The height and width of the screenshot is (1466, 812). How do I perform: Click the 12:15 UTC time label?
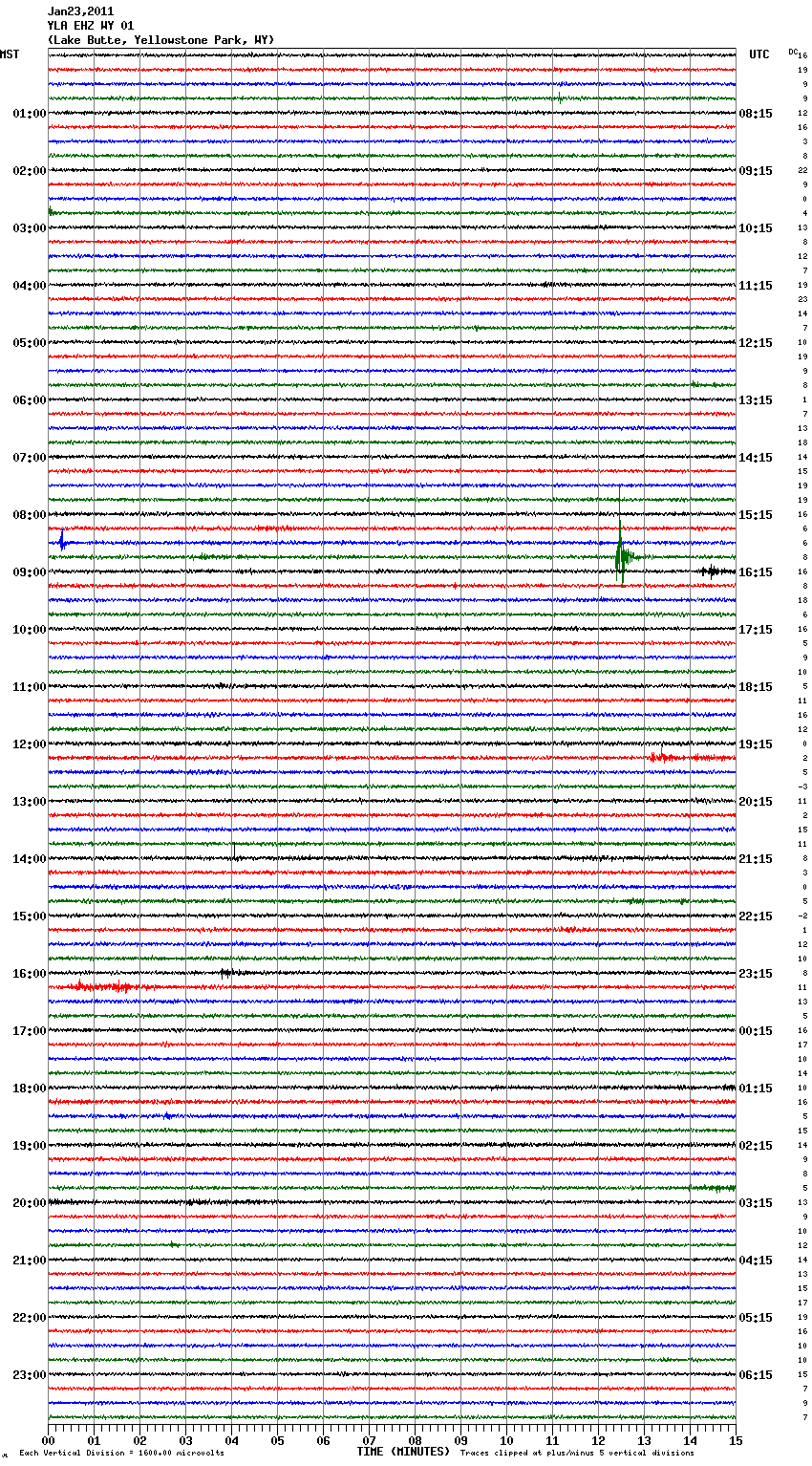pyautogui.click(x=756, y=343)
